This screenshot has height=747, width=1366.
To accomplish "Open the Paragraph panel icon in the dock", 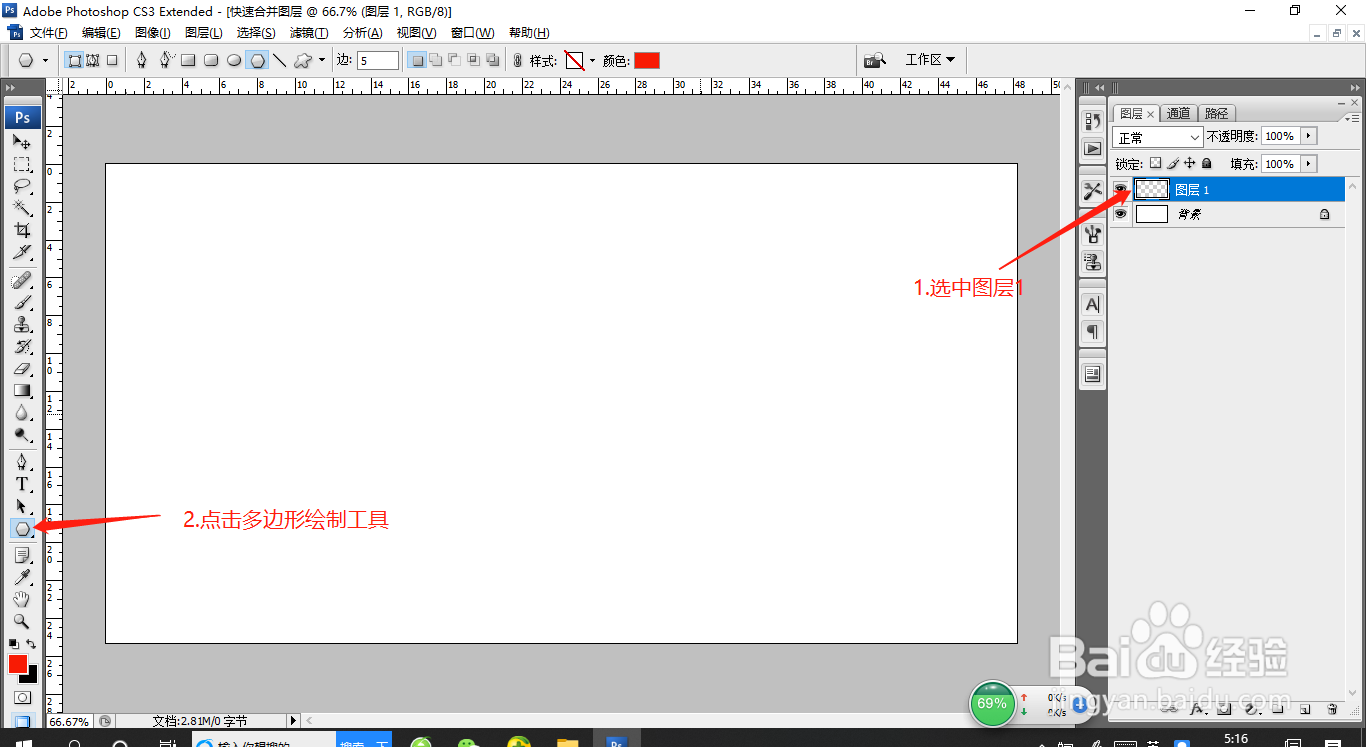I will [1092, 332].
